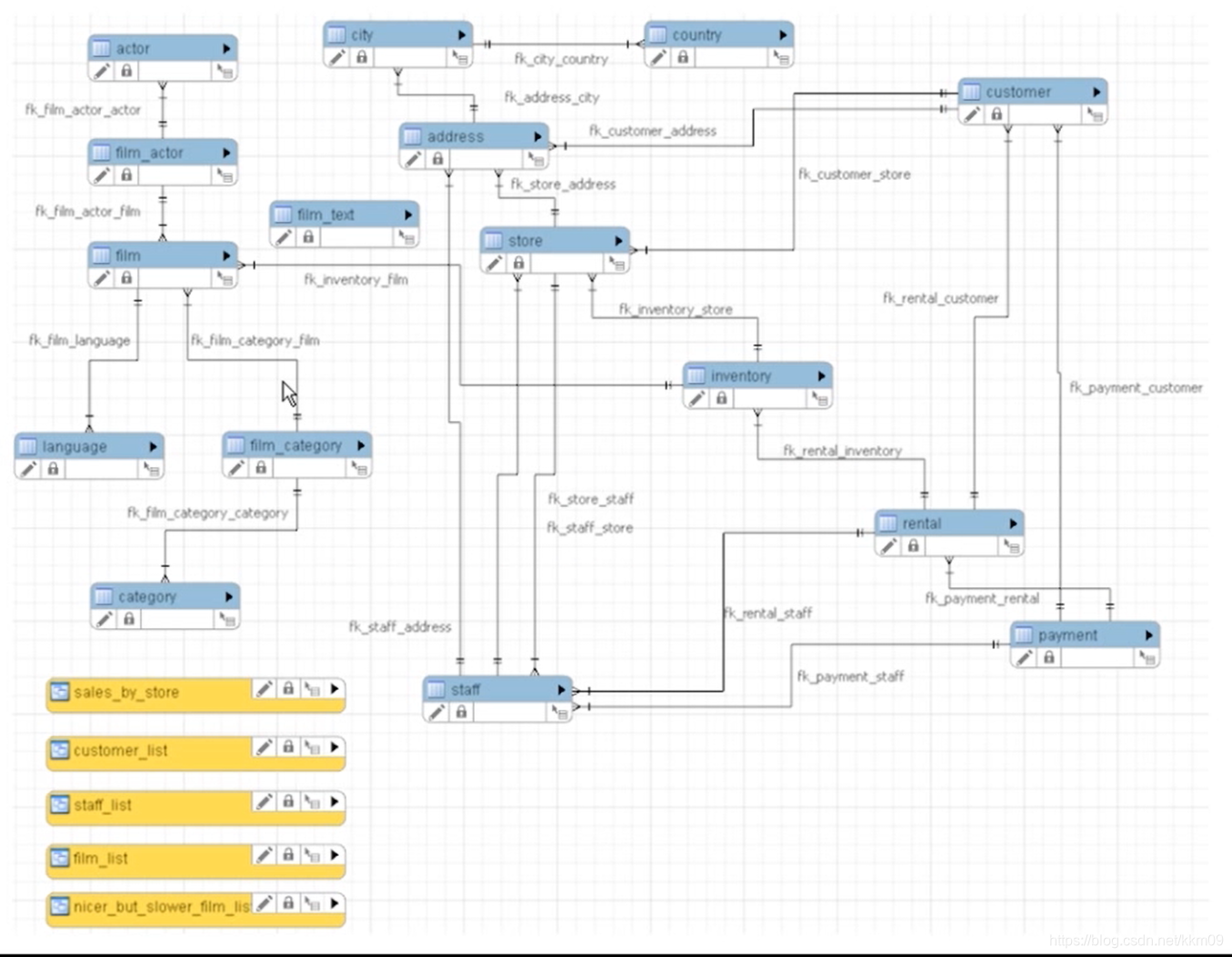Click the fk_film_language relationship label
Screen dimensions: 1232x957
79,340
